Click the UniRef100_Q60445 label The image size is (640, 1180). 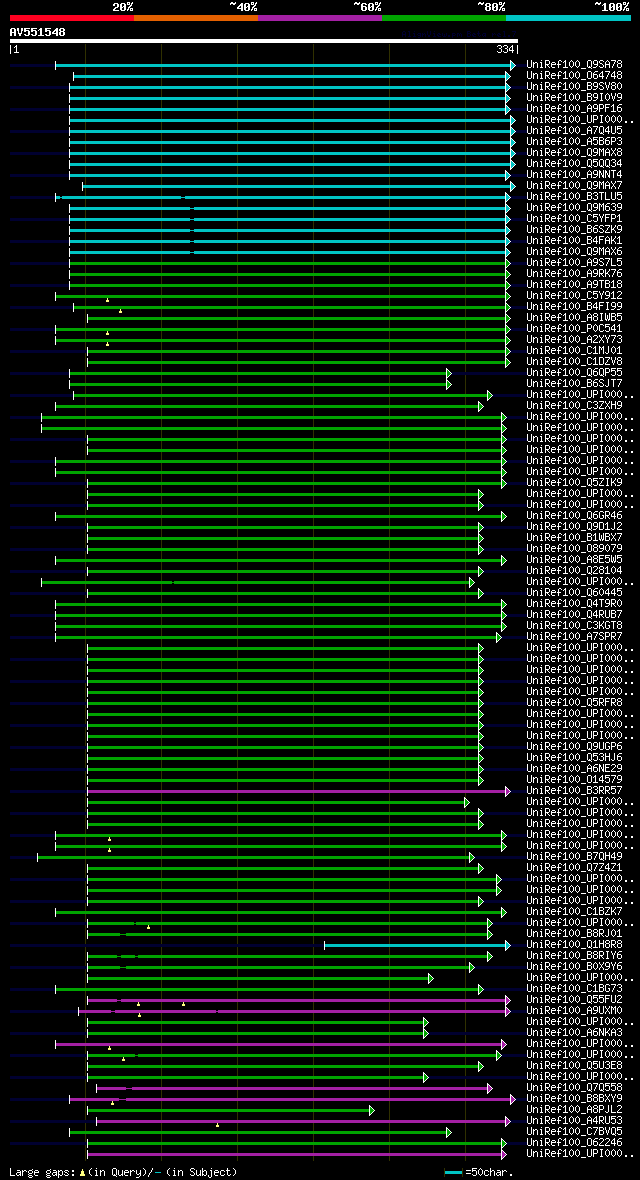tap(574, 592)
